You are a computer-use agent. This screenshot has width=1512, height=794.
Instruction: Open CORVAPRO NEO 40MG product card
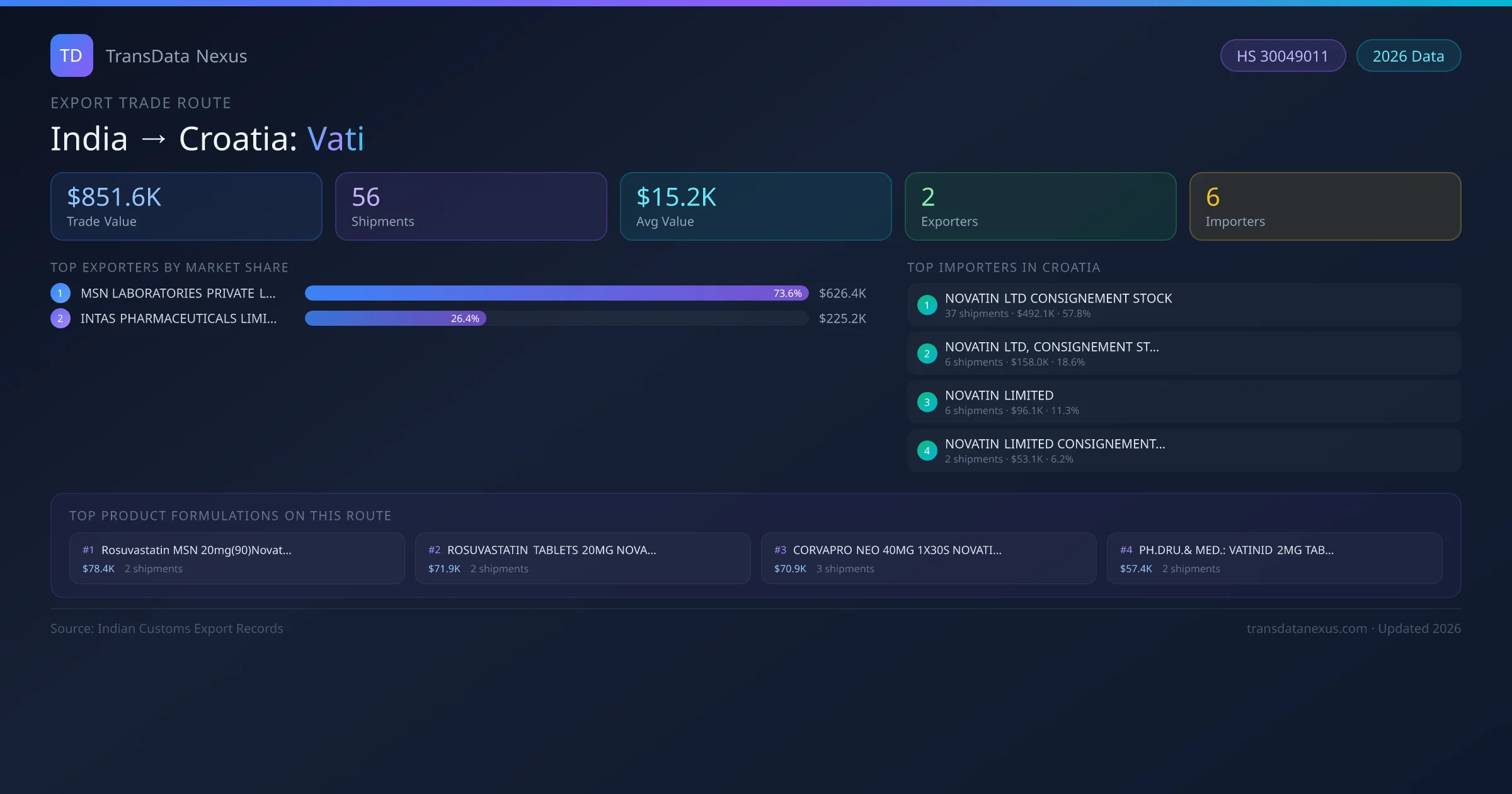(x=929, y=558)
